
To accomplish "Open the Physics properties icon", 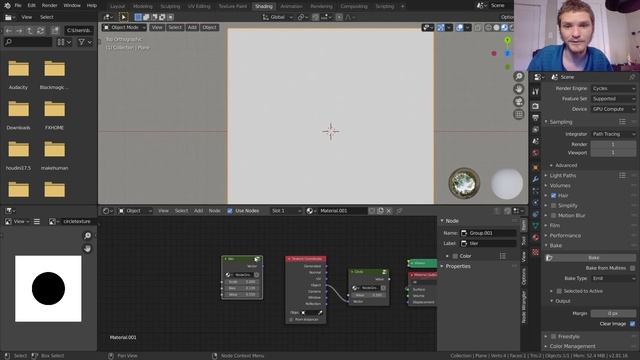I will tap(536, 202).
